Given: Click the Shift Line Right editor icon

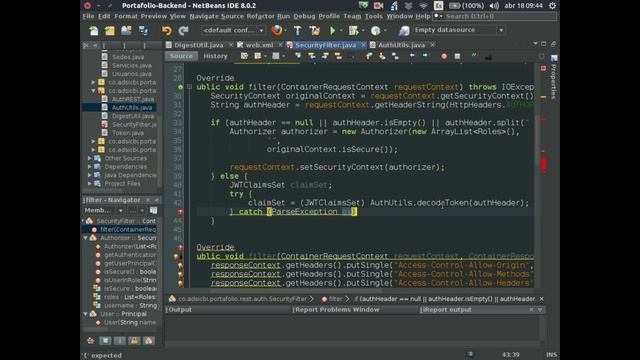Looking at the screenshot, I should [425, 56].
